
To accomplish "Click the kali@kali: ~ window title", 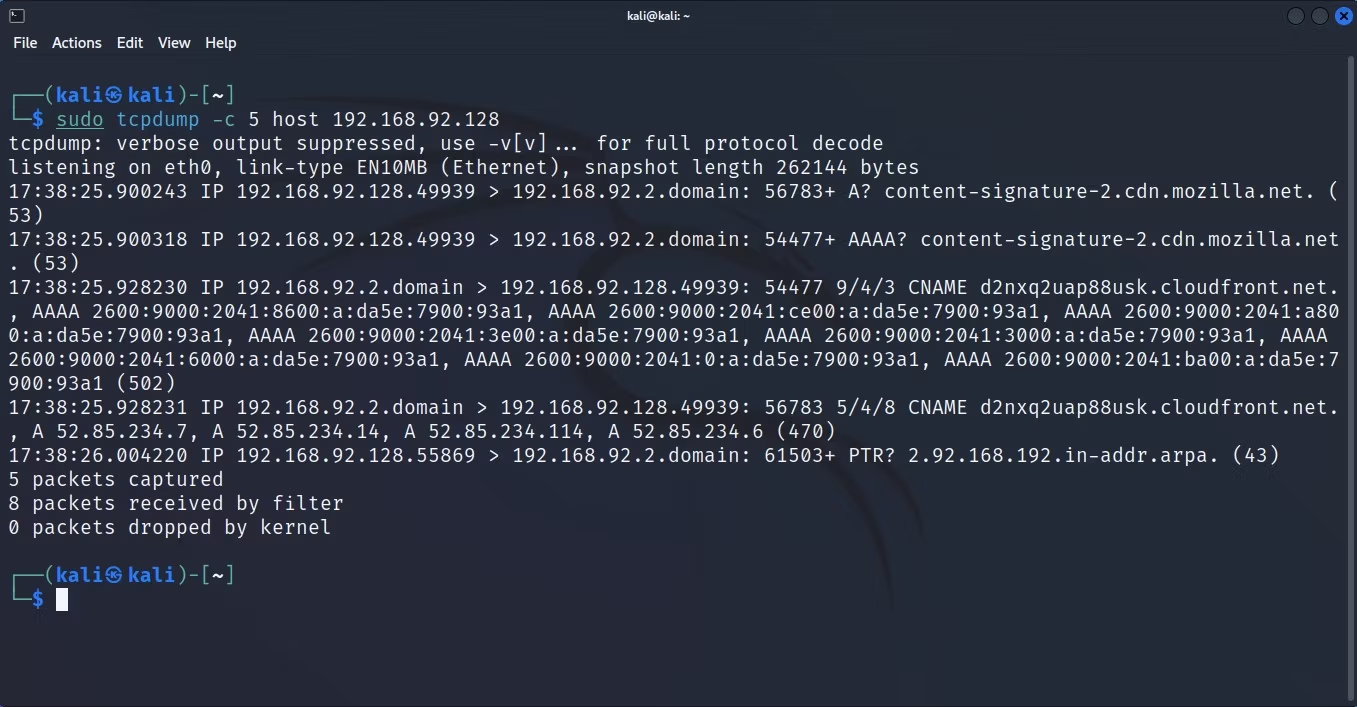I will pos(658,15).
